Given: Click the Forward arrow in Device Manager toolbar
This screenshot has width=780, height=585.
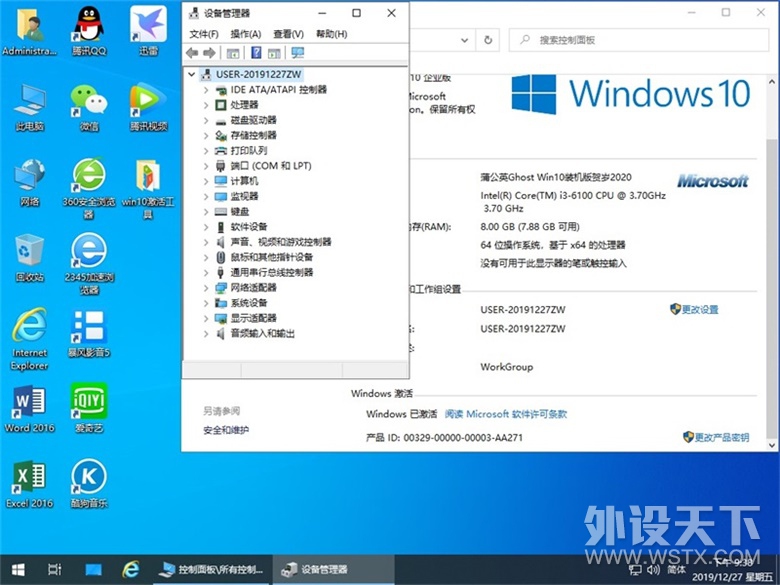Looking at the screenshot, I should coord(209,53).
